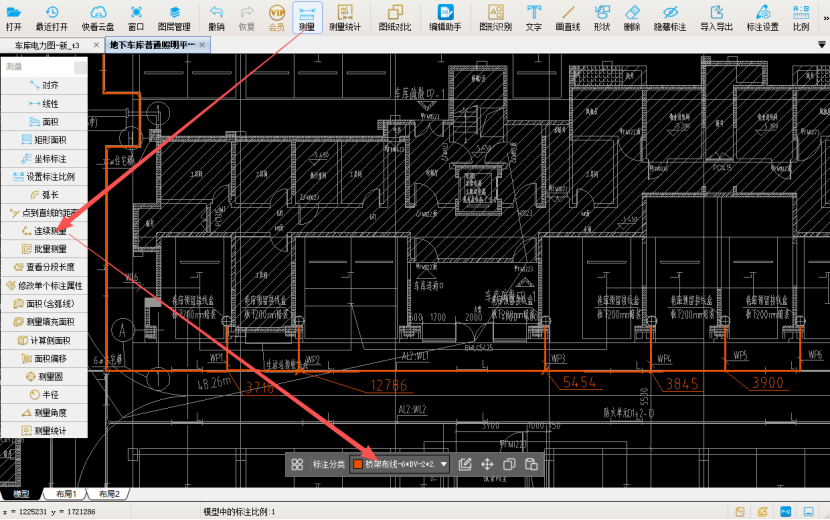
Task: Undo with the 撤销 arrow
Action: pos(216,18)
